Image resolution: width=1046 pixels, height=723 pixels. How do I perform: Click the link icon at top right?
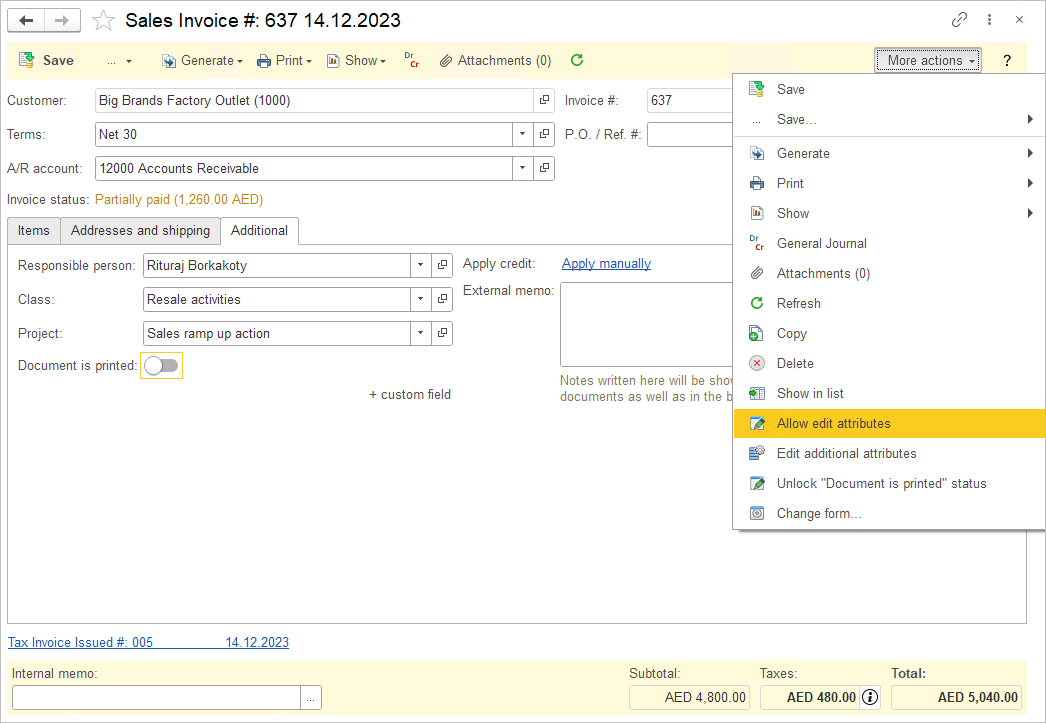pyautogui.click(x=959, y=20)
